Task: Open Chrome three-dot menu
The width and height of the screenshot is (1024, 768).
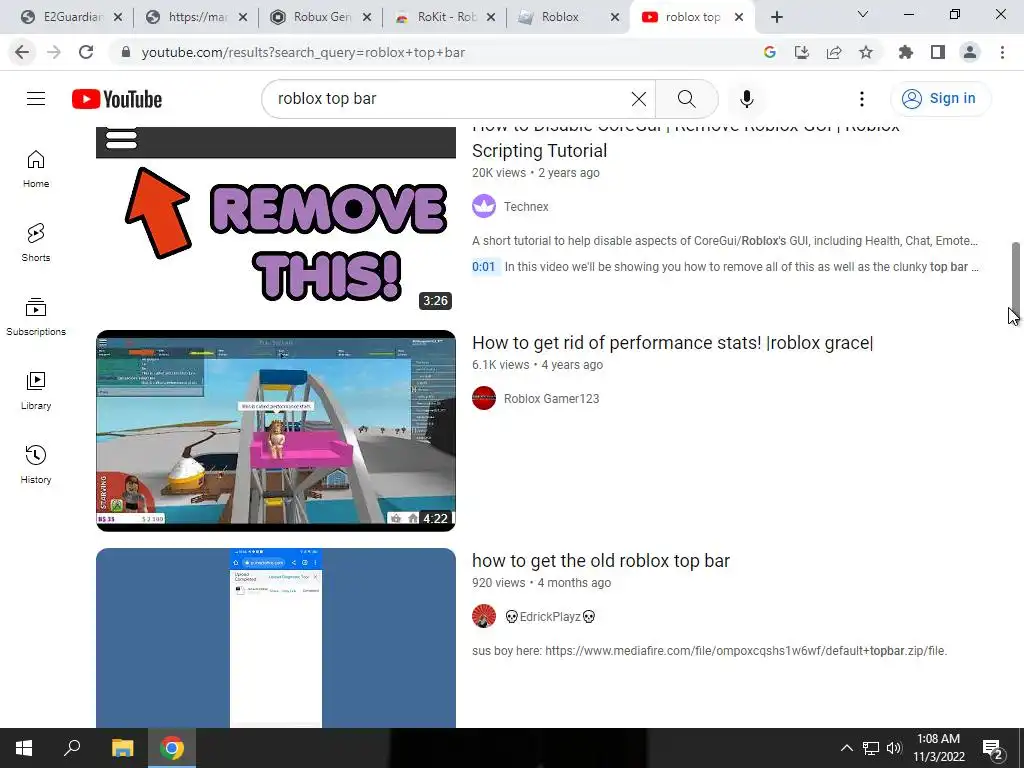Action: (1002, 52)
